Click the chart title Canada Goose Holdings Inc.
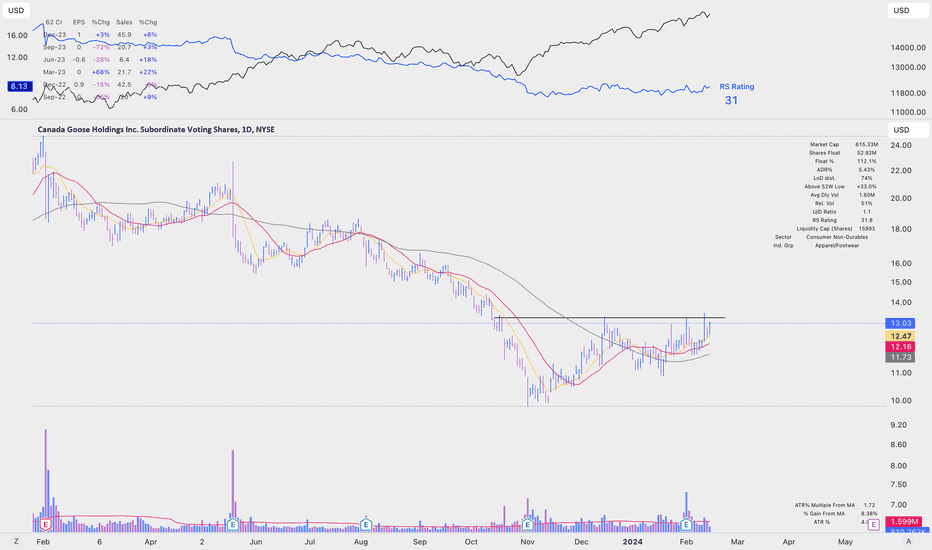 click(x=156, y=129)
